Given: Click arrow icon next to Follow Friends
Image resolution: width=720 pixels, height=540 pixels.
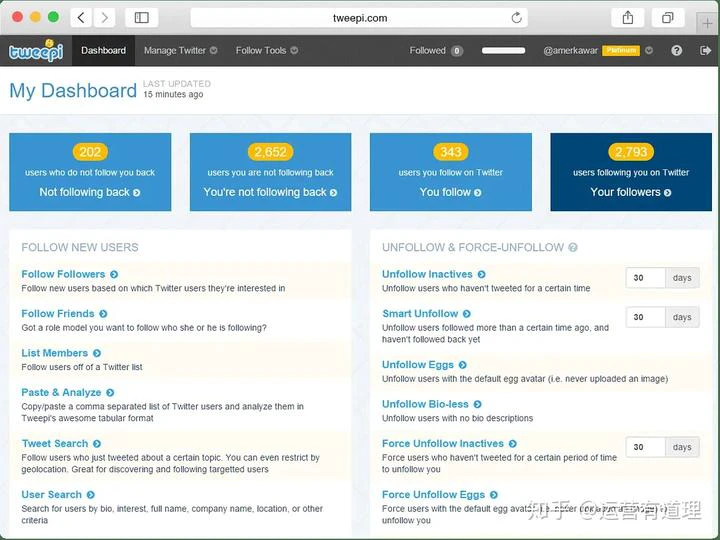Looking at the screenshot, I should click(x=103, y=314).
